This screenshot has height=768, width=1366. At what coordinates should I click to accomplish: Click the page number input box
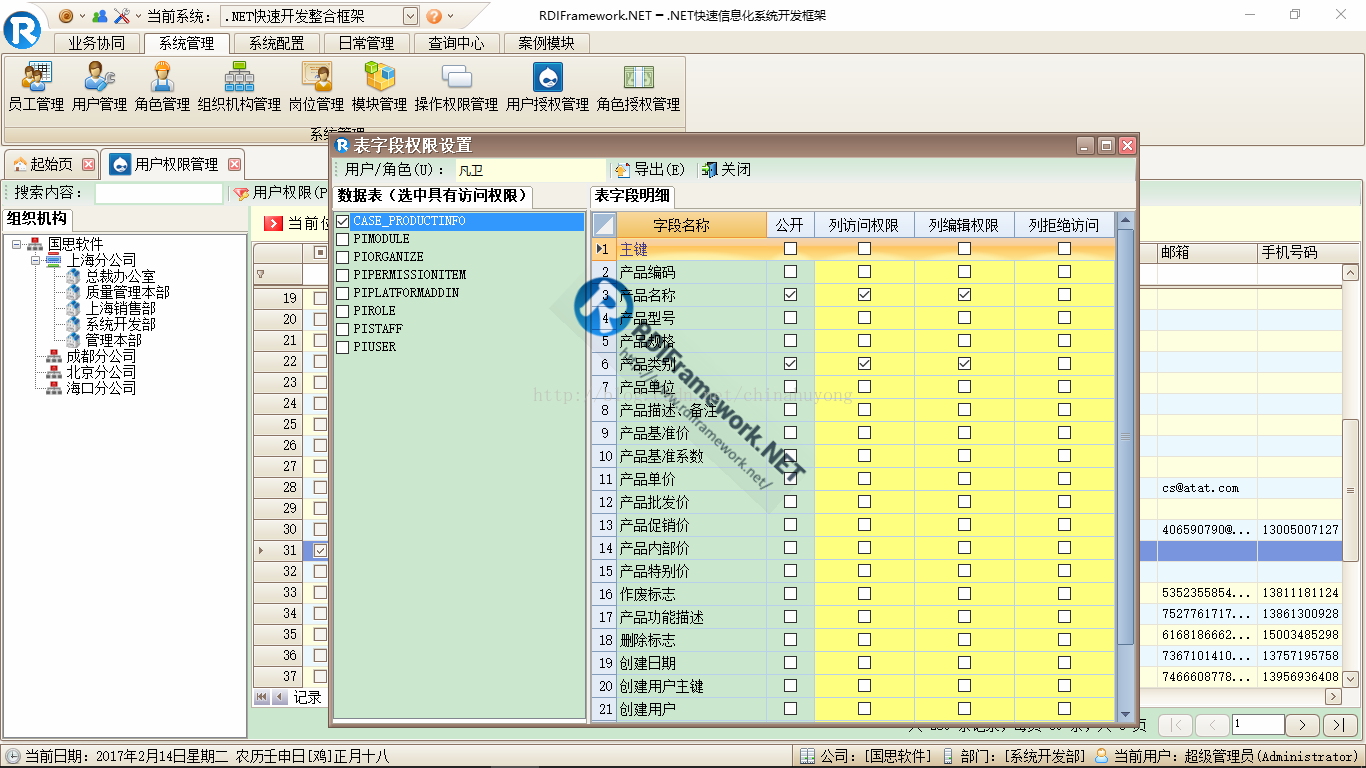(x=1258, y=725)
